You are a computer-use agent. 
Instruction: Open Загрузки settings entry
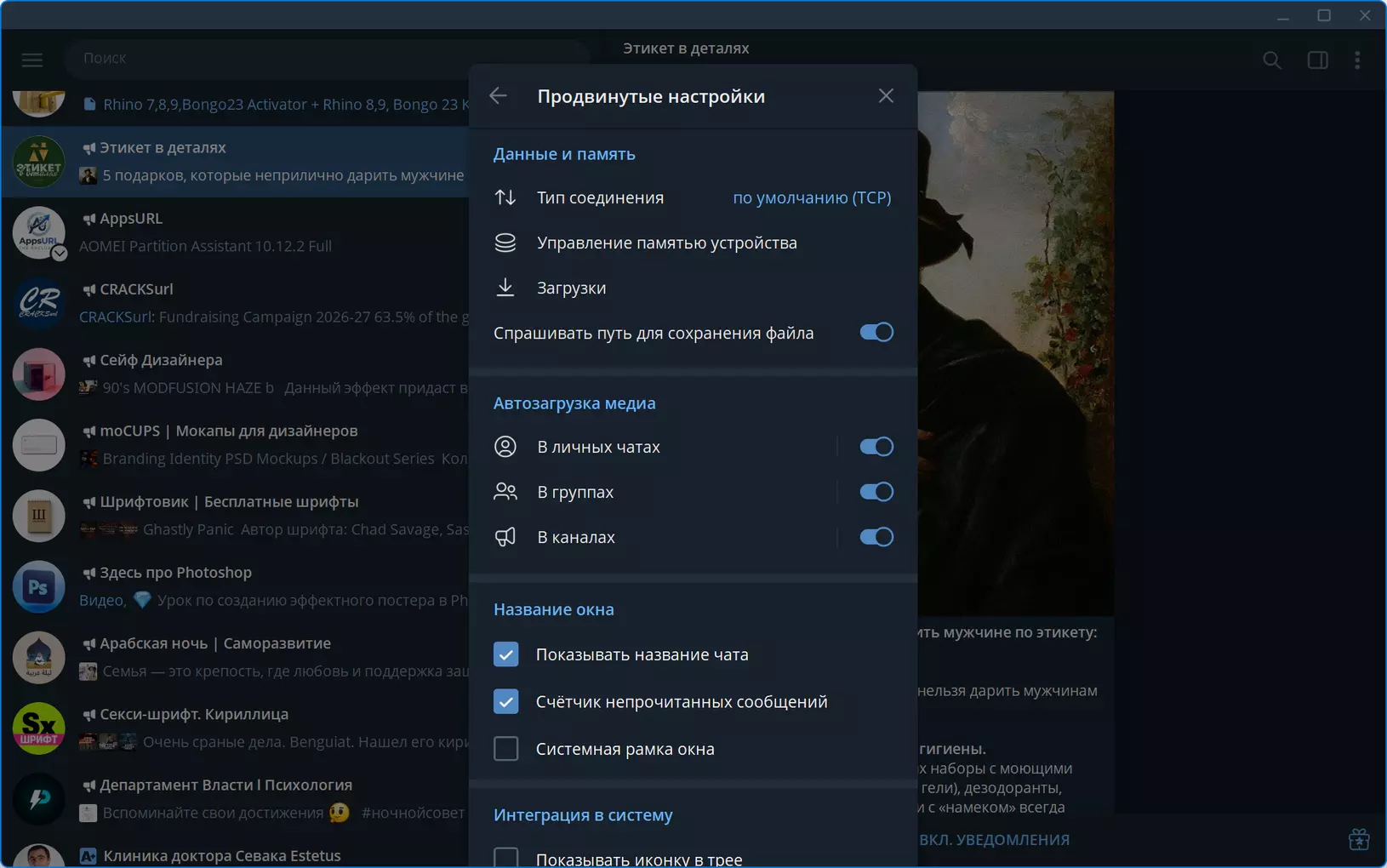pos(693,288)
